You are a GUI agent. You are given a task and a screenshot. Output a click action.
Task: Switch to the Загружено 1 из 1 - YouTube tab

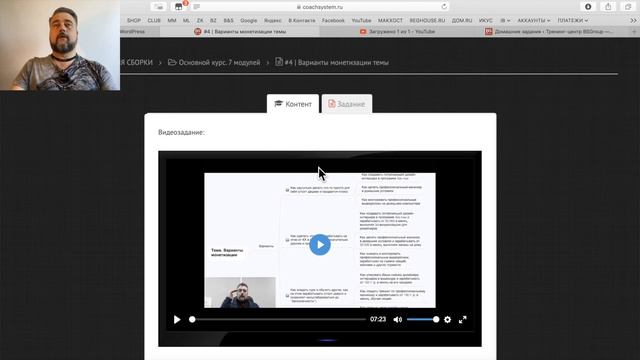pyautogui.click(x=398, y=31)
